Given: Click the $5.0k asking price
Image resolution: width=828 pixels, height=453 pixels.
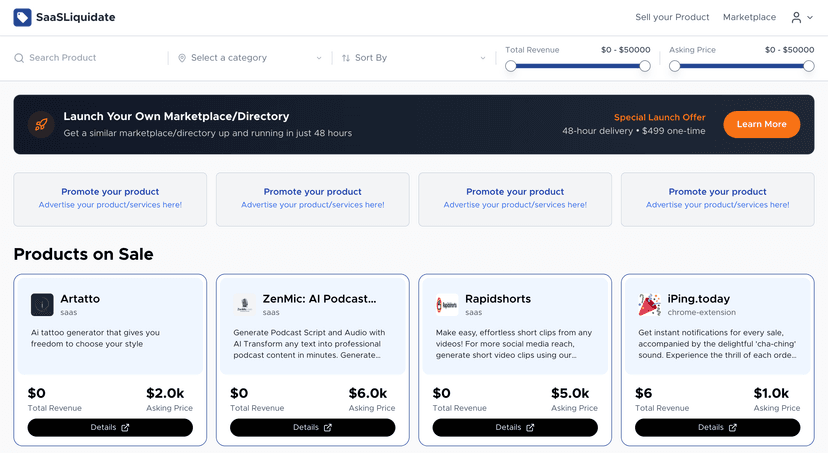Looking at the screenshot, I should coord(570,393).
